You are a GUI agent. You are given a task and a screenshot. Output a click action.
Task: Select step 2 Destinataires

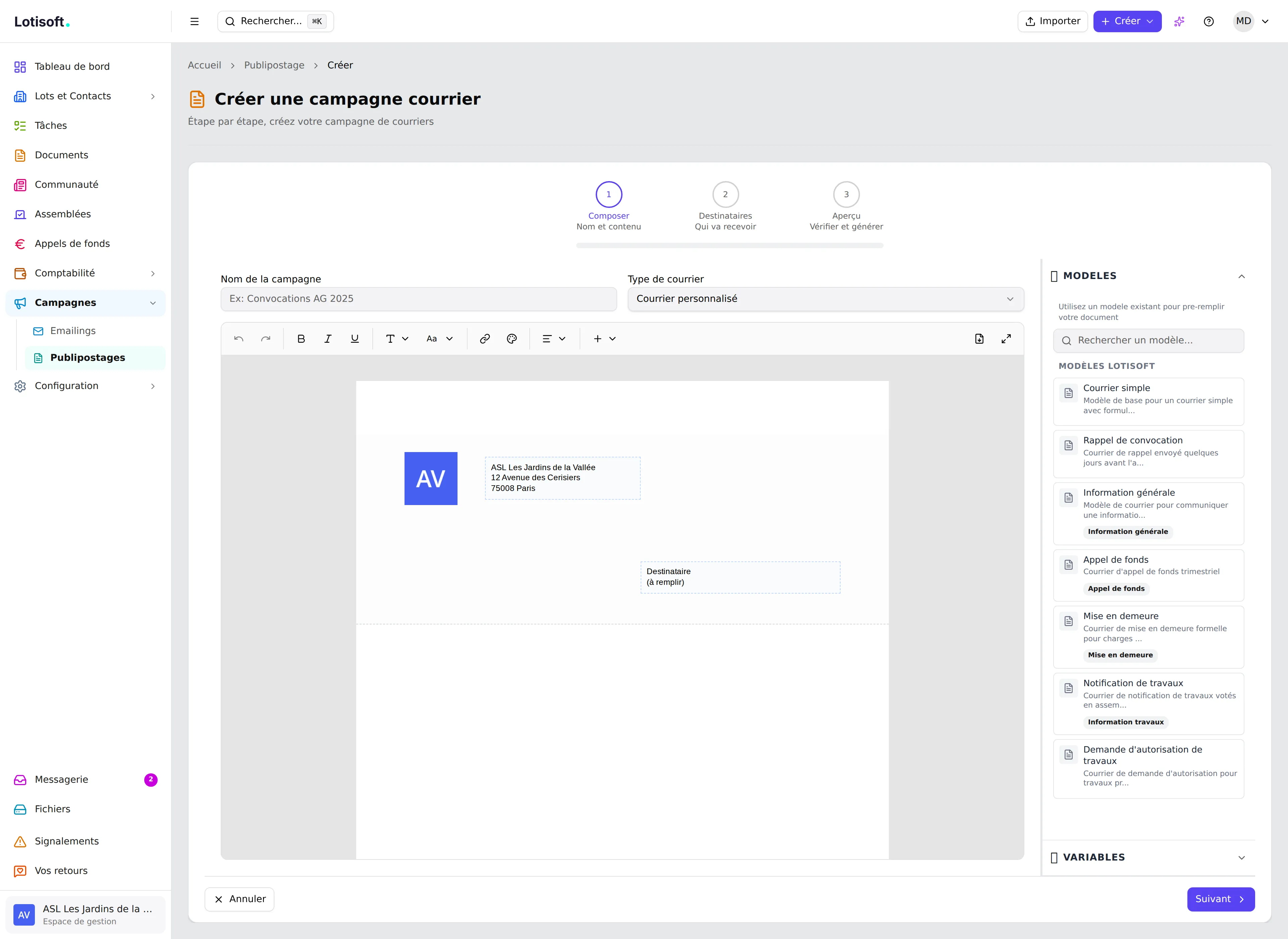point(725,206)
